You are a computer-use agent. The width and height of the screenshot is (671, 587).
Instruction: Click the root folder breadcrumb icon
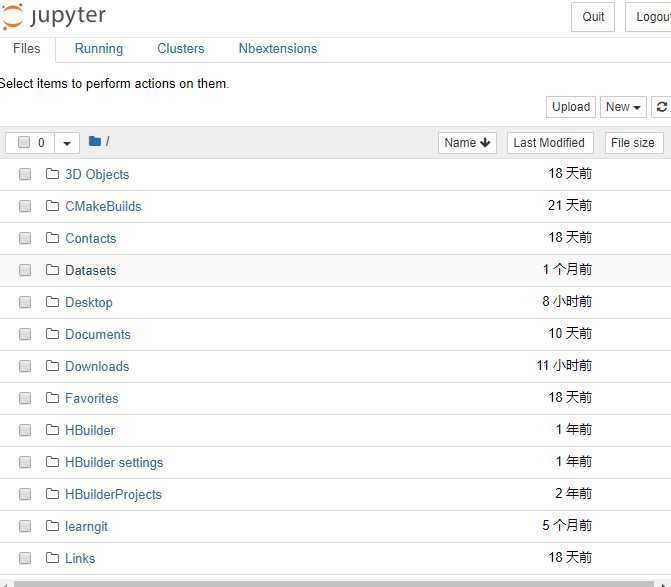click(x=95, y=141)
